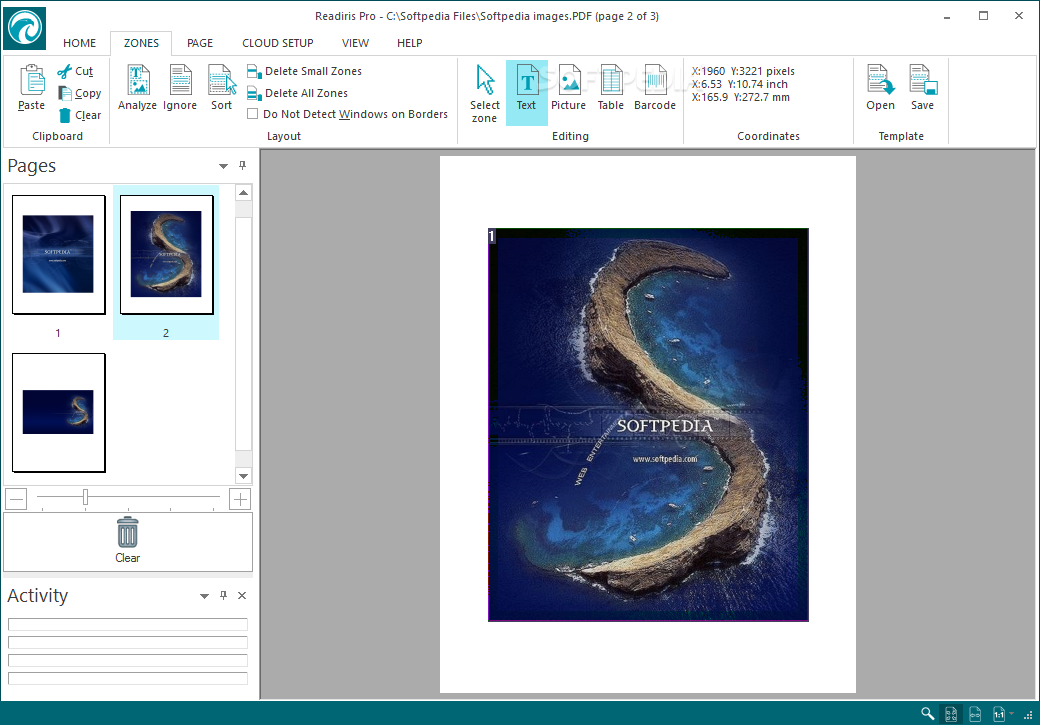The image size is (1040, 725).
Task: Click the Paste icon in Clipboard group
Action: 32,88
